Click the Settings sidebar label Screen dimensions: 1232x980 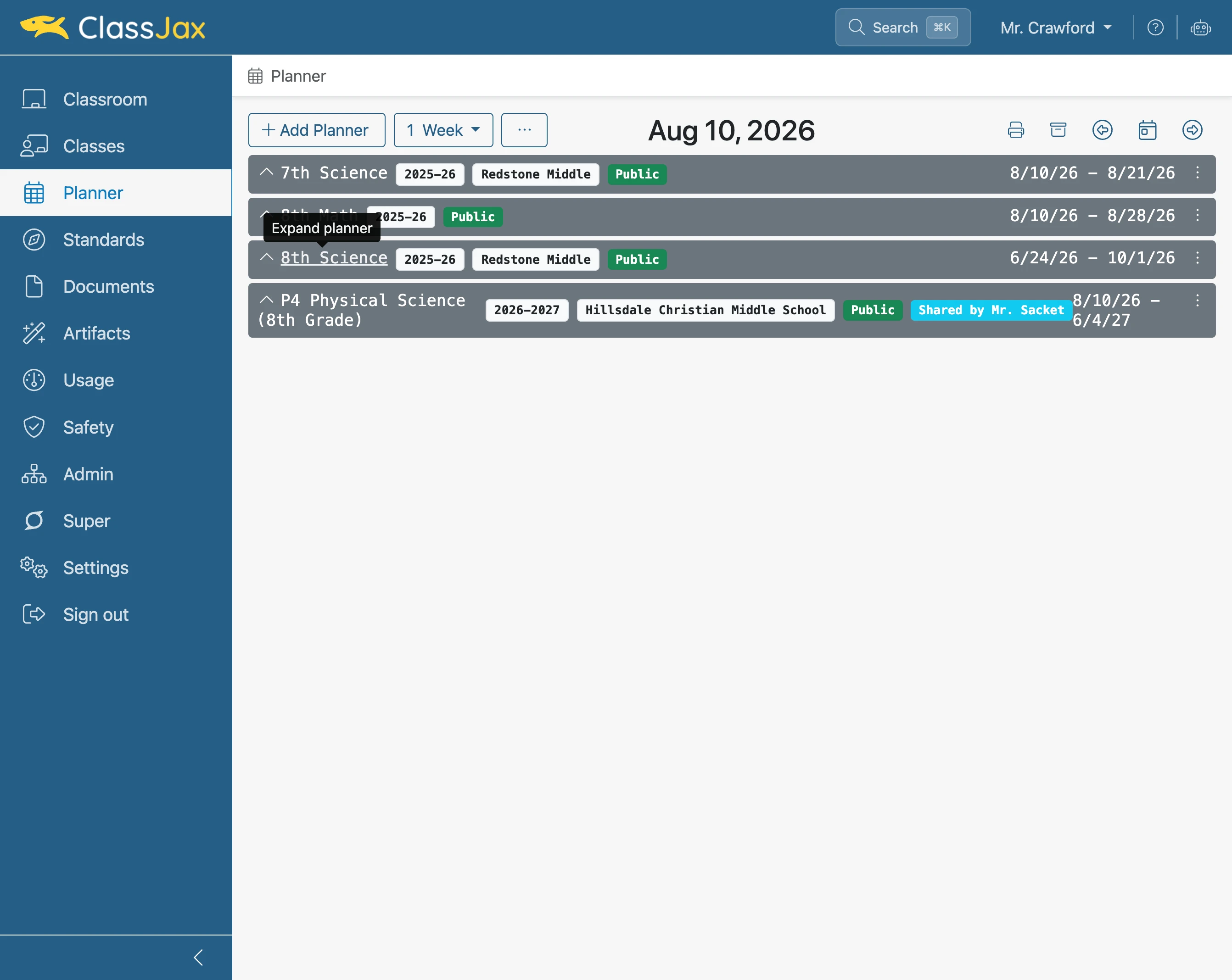click(x=96, y=567)
